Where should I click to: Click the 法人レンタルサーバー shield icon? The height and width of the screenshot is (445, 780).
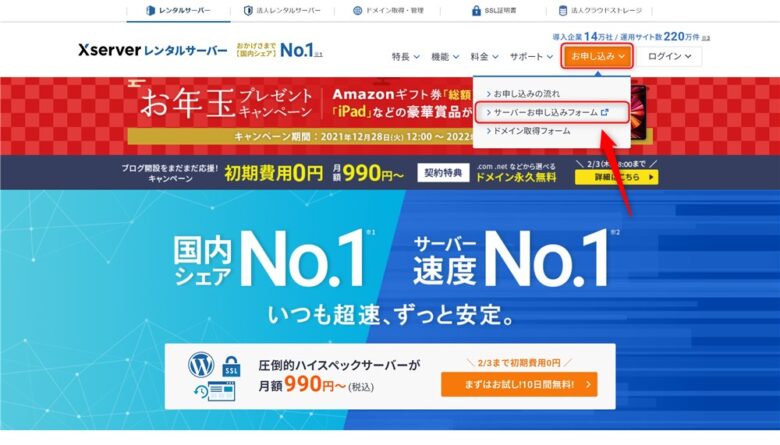tap(248, 10)
